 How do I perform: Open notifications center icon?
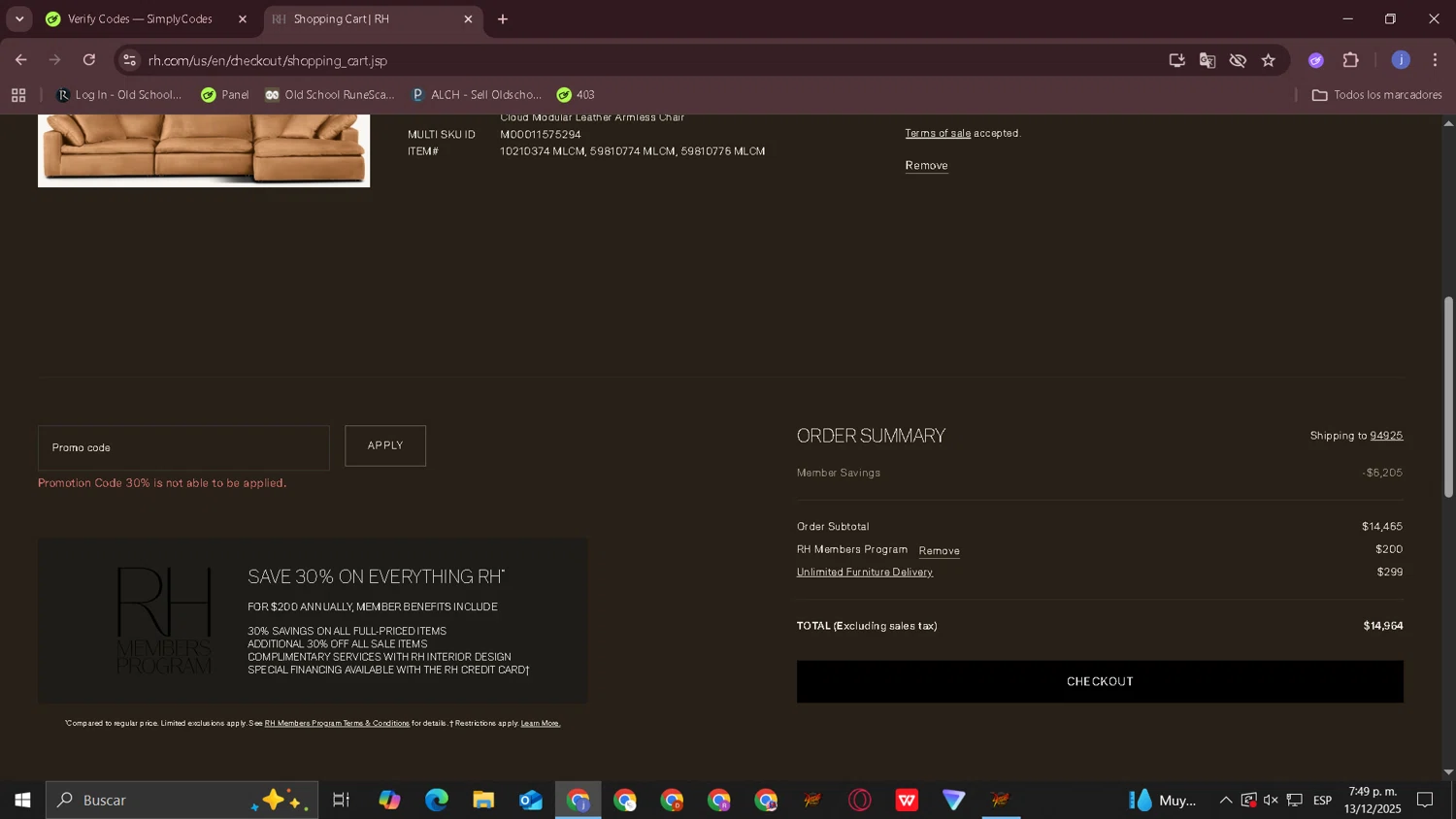(x=1425, y=801)
